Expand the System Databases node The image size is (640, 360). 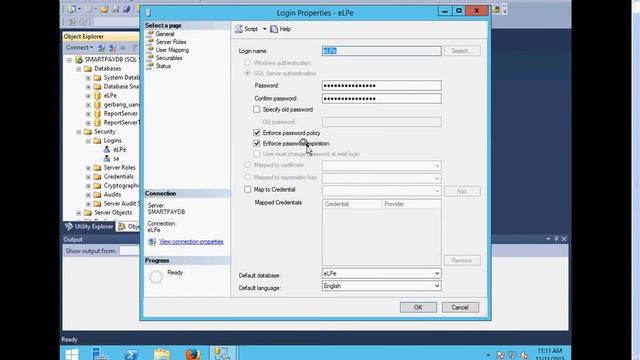point(88,78)
